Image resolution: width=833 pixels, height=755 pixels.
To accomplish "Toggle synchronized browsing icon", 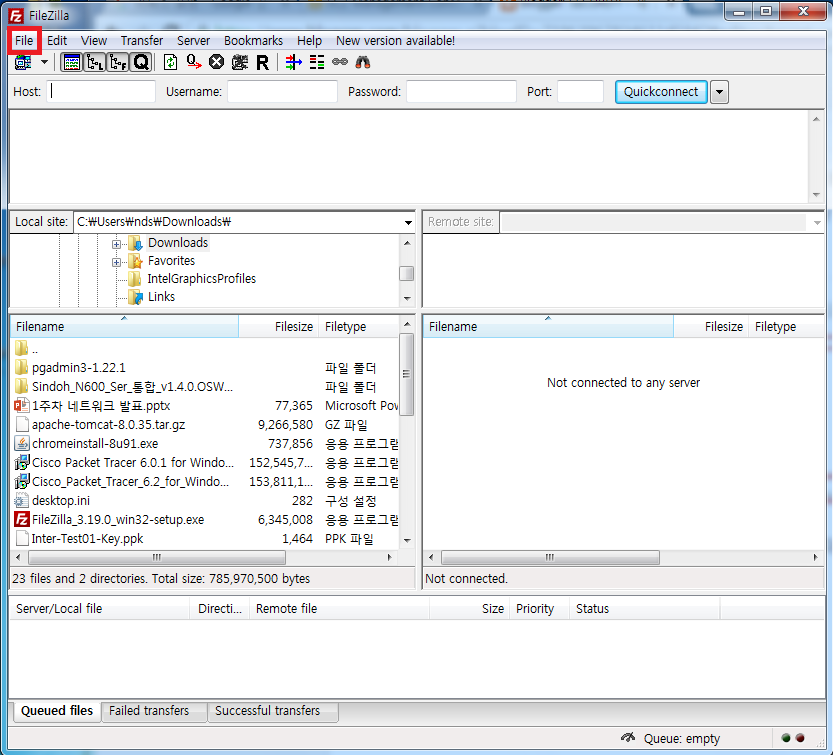I will (x=340, y=63).
